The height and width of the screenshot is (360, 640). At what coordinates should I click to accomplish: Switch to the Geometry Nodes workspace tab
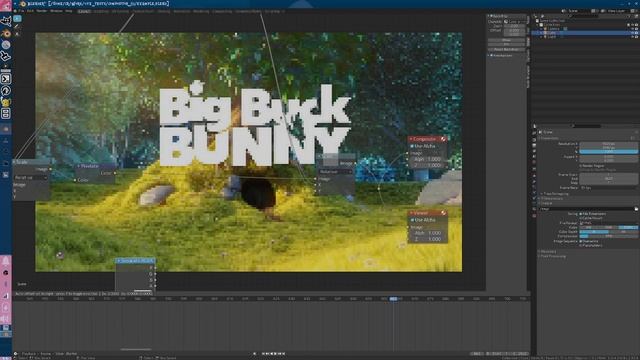click(248, 11)
